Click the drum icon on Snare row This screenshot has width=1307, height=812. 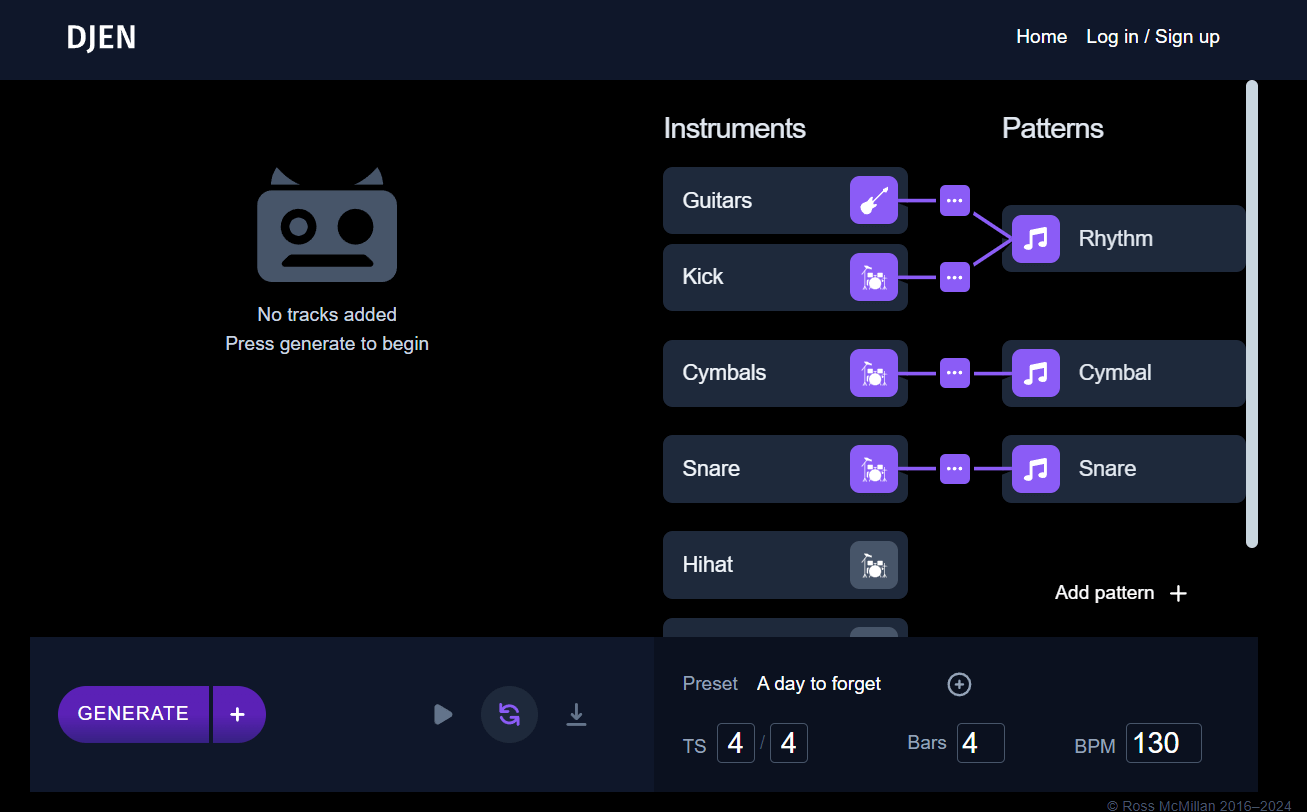tap(873, 469)
